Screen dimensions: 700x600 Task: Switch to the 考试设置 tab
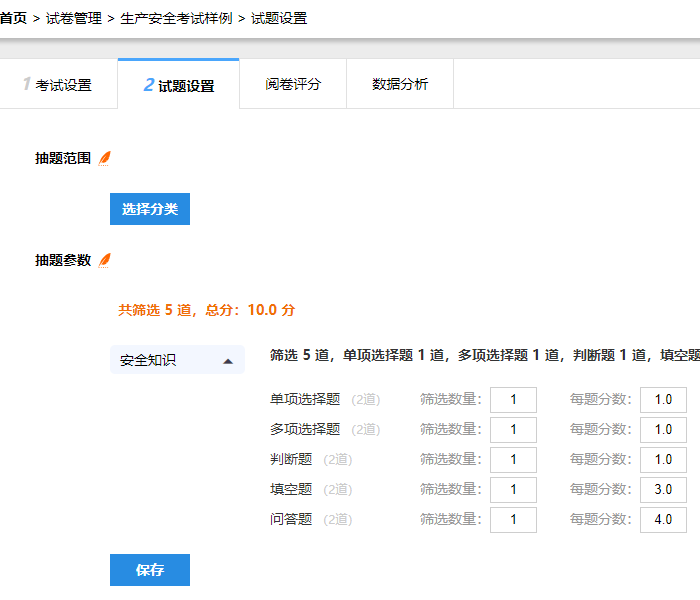click(x=58, y=84)
